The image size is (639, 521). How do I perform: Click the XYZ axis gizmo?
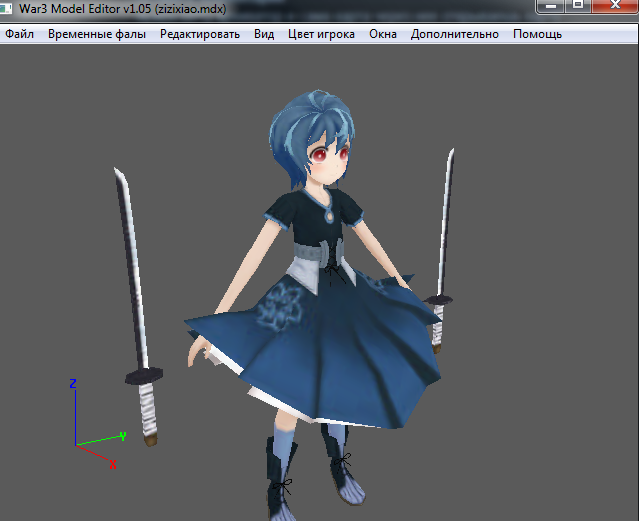tap(97, 424)
